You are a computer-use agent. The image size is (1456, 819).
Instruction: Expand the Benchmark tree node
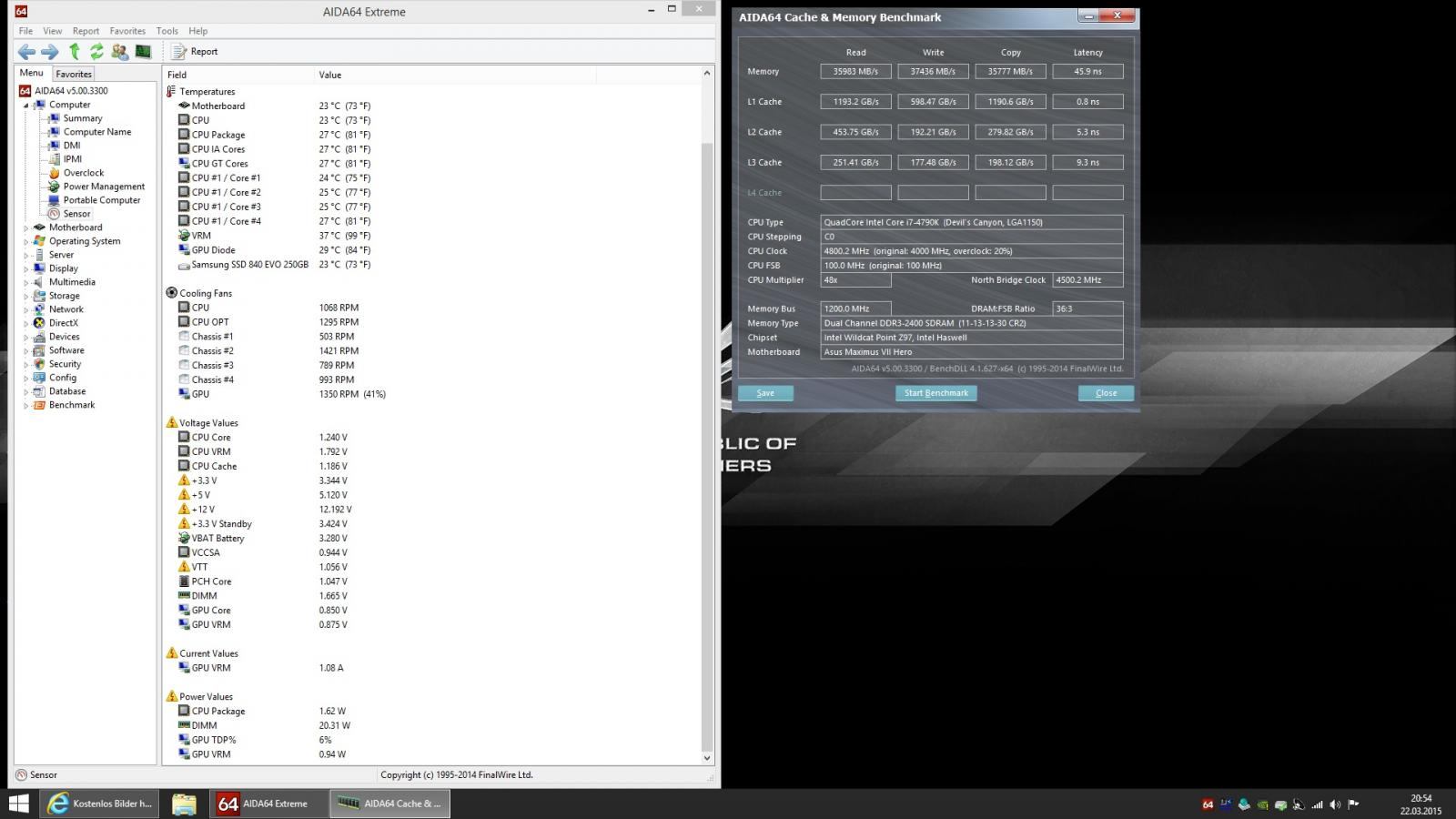[25, 406]
